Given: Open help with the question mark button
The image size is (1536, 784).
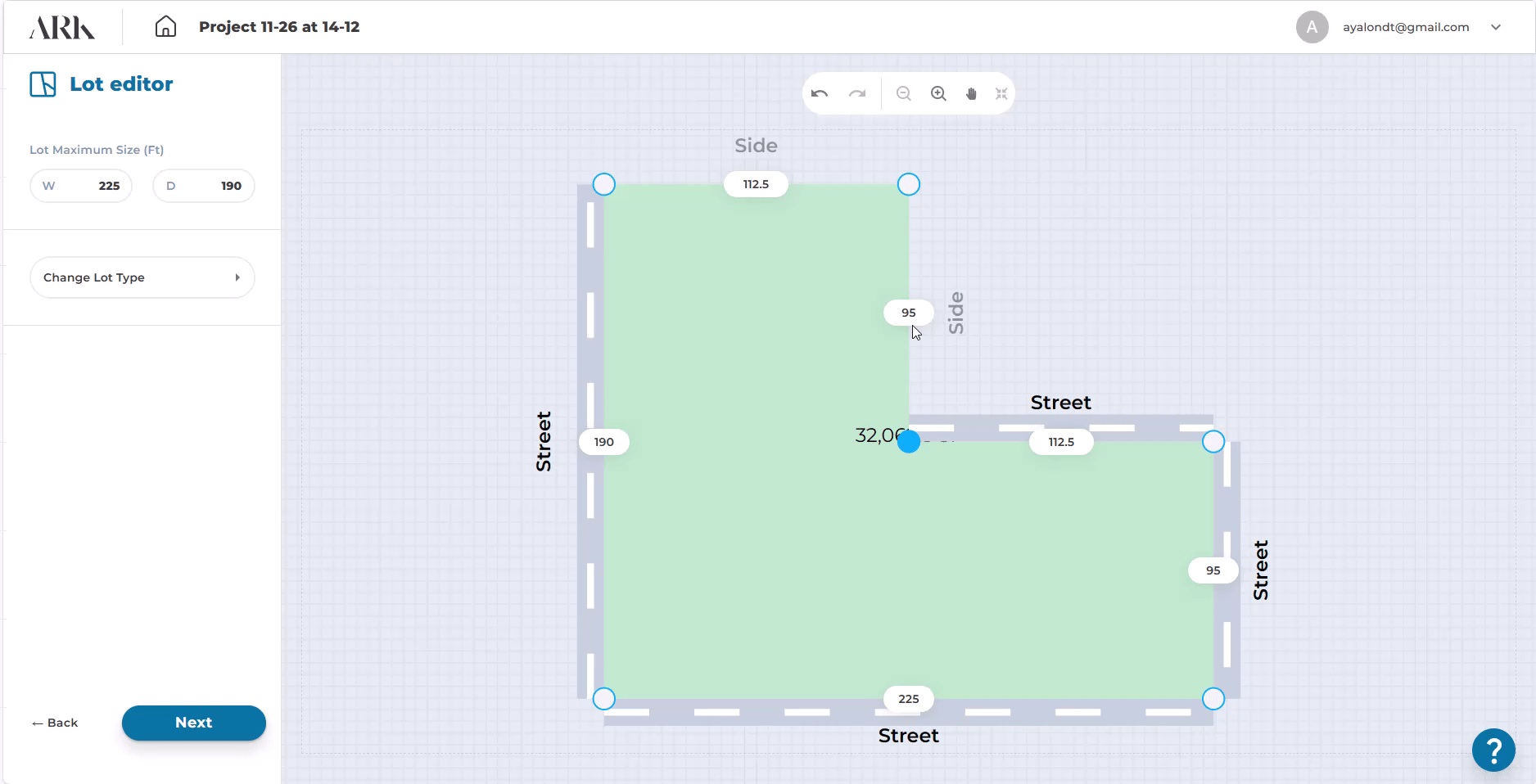Looking at the screenshot, I should click(x=1493, y=749).
